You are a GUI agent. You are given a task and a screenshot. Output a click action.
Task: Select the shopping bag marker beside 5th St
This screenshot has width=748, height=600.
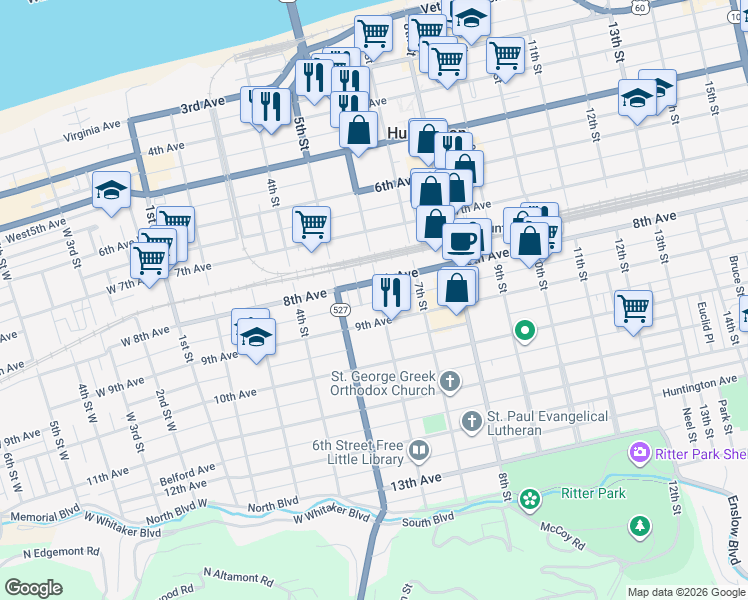[358, 131]
